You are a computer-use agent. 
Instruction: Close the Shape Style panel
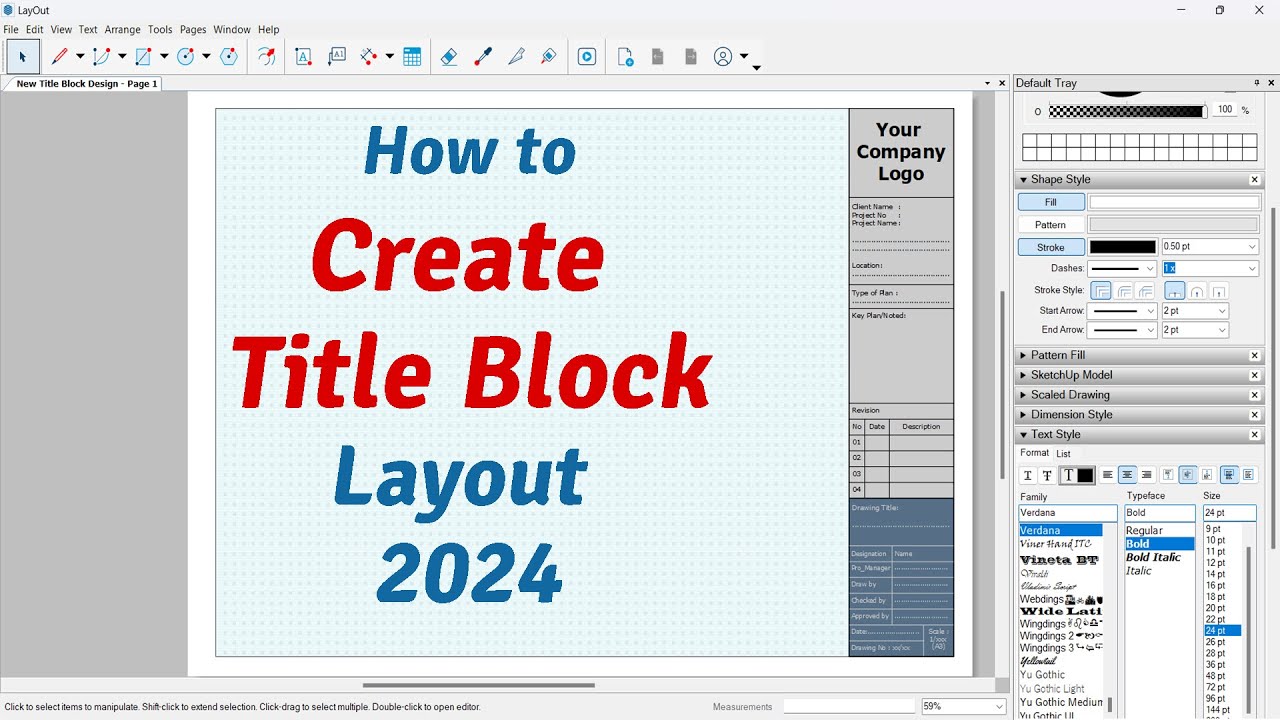(1255, 180)
